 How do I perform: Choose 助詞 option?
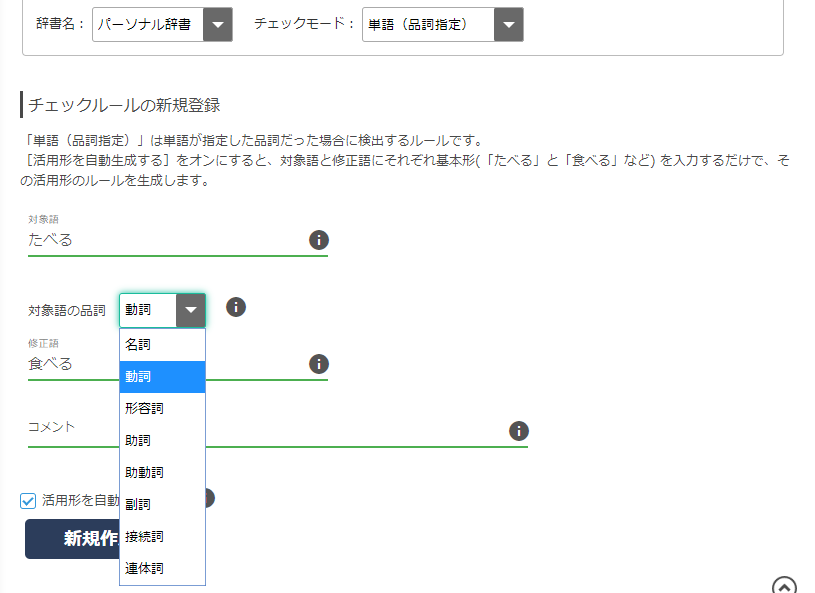click(x=162, y=441)
